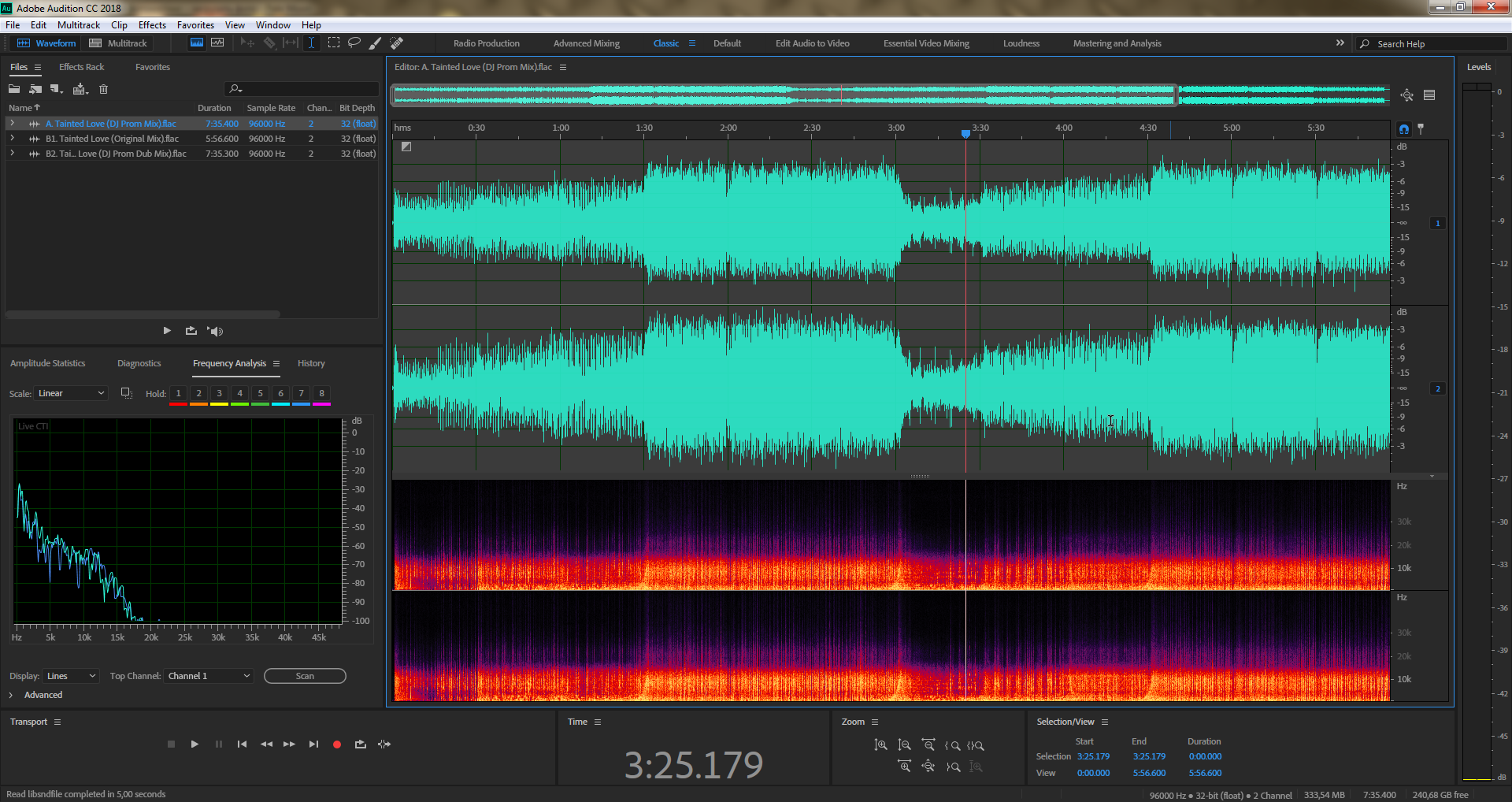
Task: Select the Radio Production workspace
Action: pos(487,43)
